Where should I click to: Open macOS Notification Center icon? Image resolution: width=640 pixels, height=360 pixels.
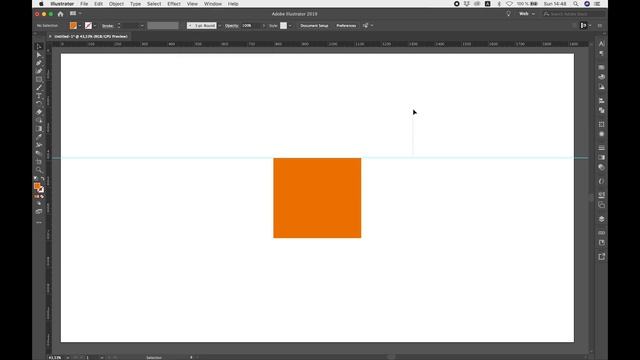point(597,4)
